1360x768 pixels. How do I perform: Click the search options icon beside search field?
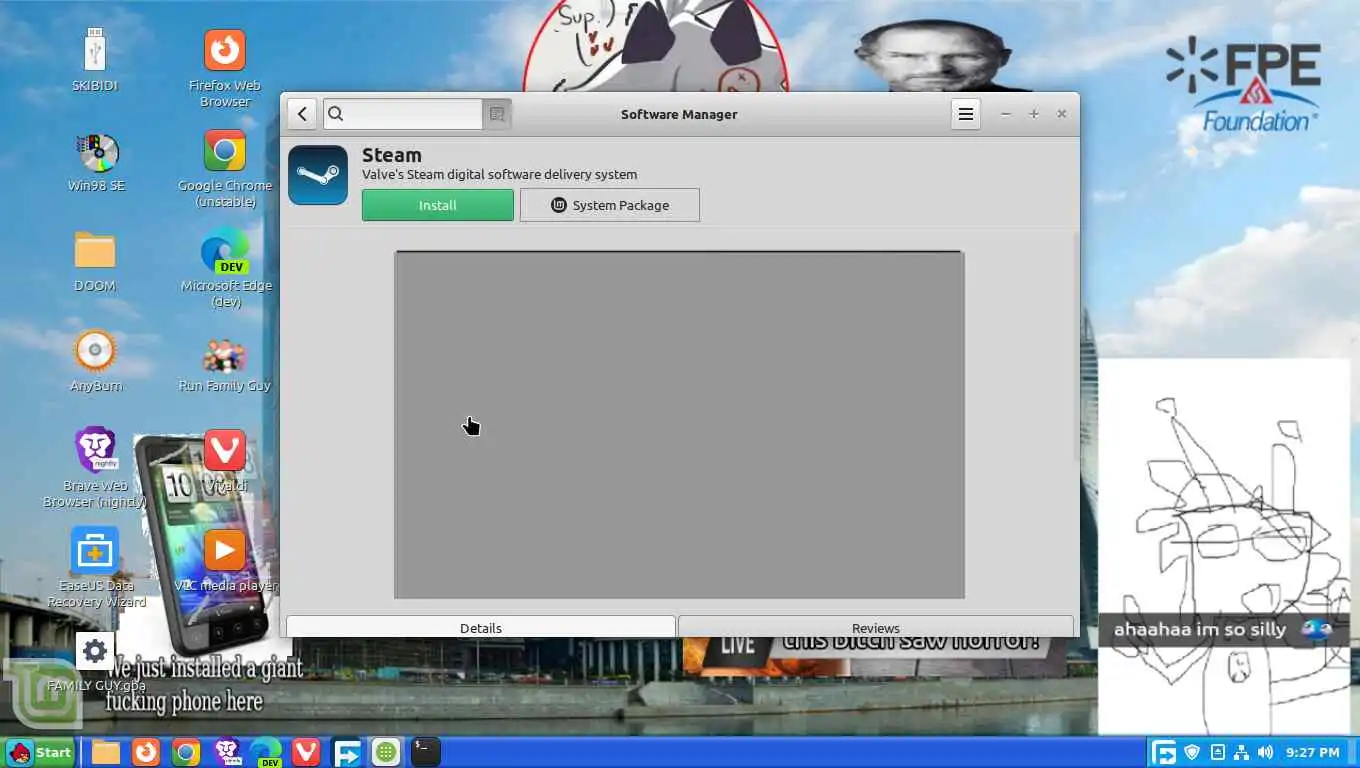coord(497,114)
